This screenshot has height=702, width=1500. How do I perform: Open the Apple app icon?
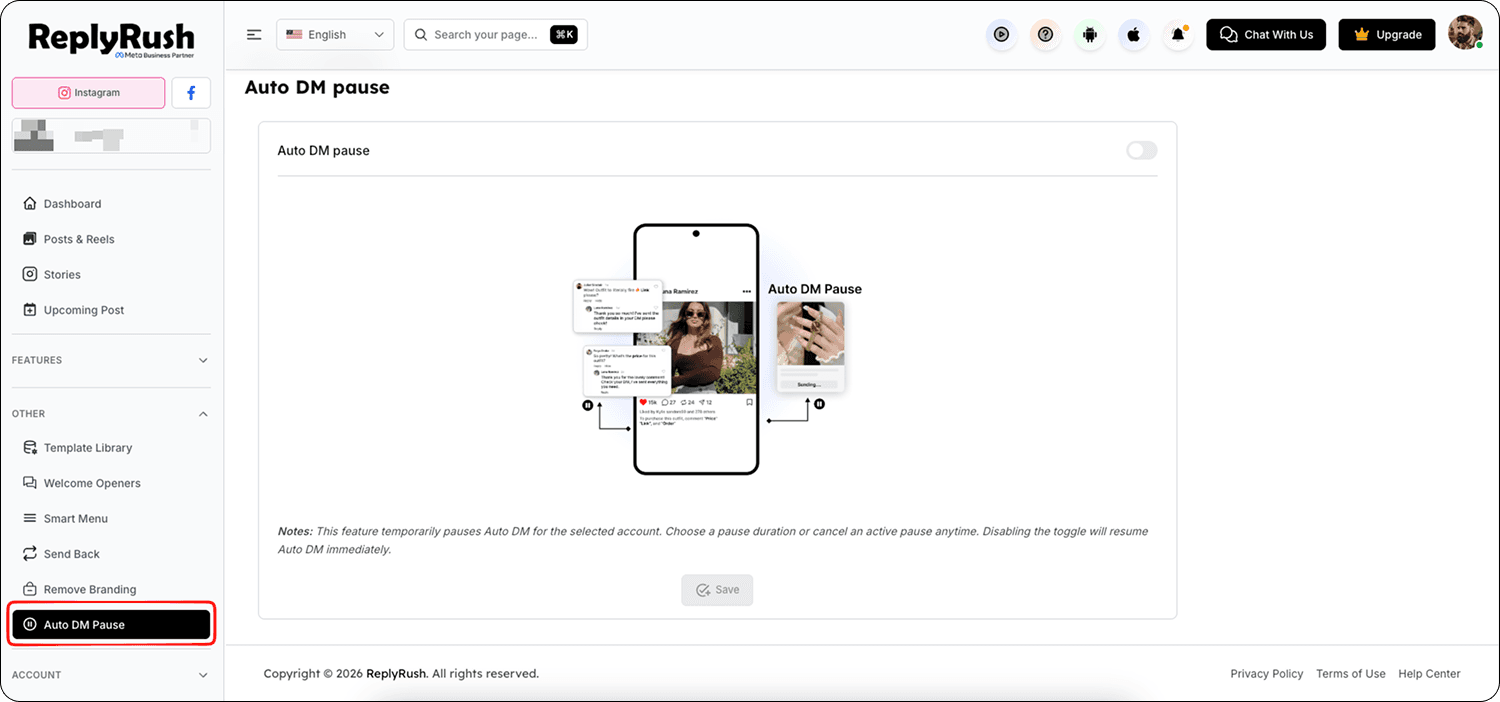point(1134,35)
